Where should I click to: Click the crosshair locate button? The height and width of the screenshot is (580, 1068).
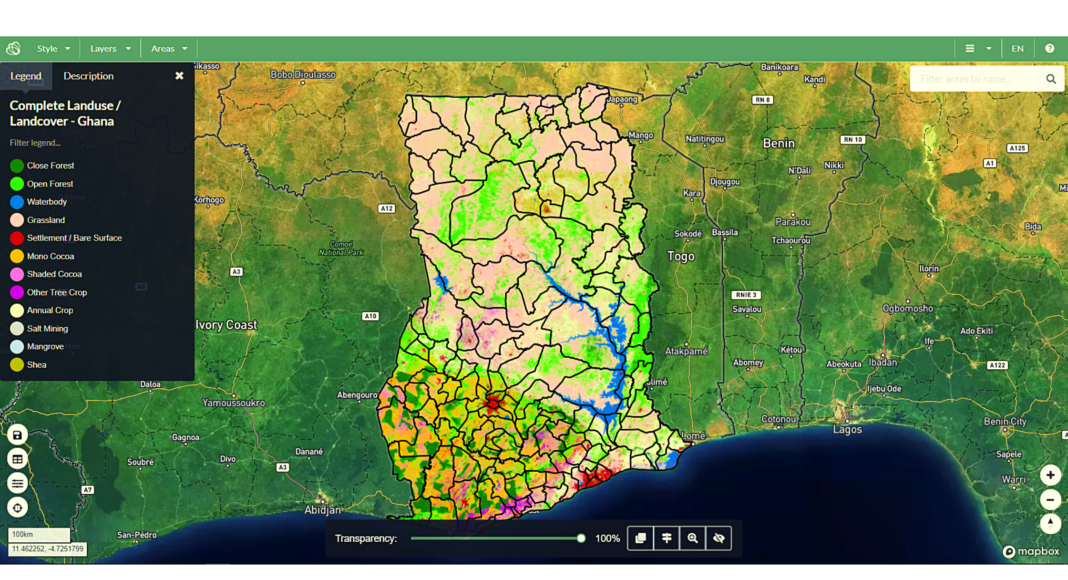[x=18, y=508]
